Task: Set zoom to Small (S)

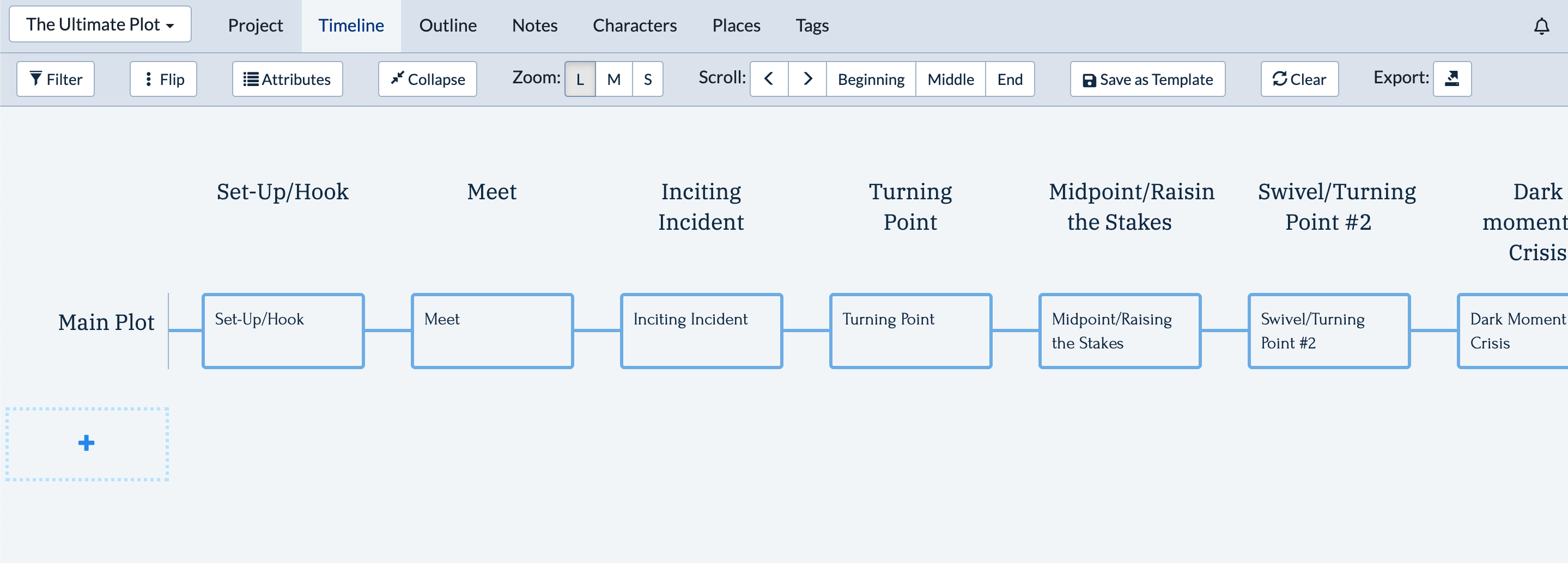Action: coord(648,79)
